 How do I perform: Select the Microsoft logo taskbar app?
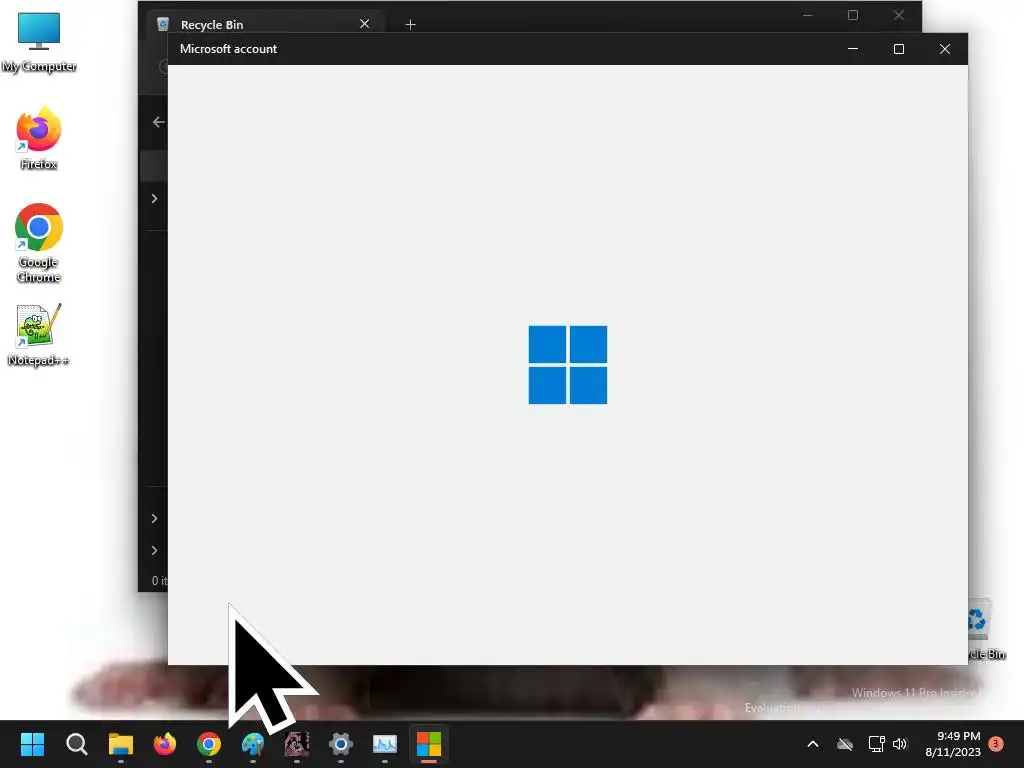click(x=428, y=744)
